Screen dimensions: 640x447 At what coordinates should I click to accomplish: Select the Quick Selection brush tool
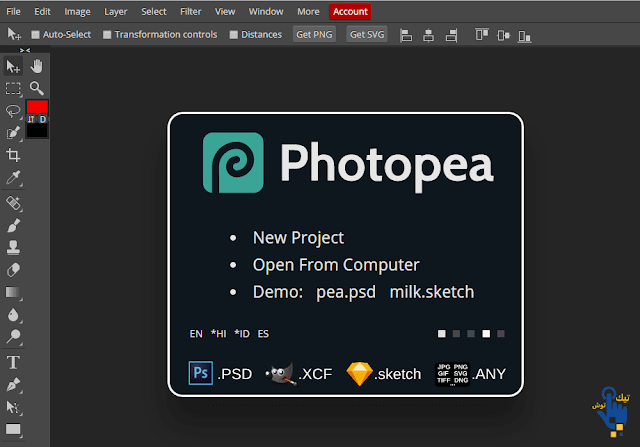tap(13, 133)
